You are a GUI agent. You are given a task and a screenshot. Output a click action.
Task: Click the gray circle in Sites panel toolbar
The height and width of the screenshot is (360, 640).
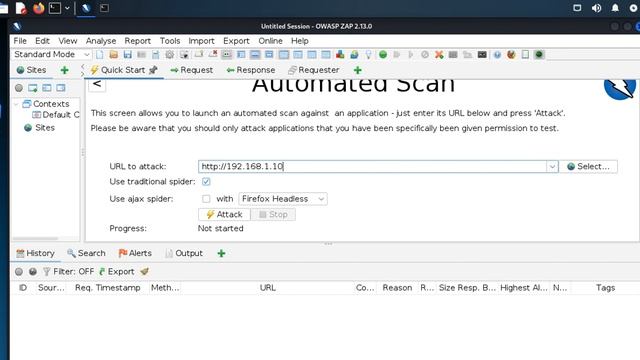click(19, 88)
